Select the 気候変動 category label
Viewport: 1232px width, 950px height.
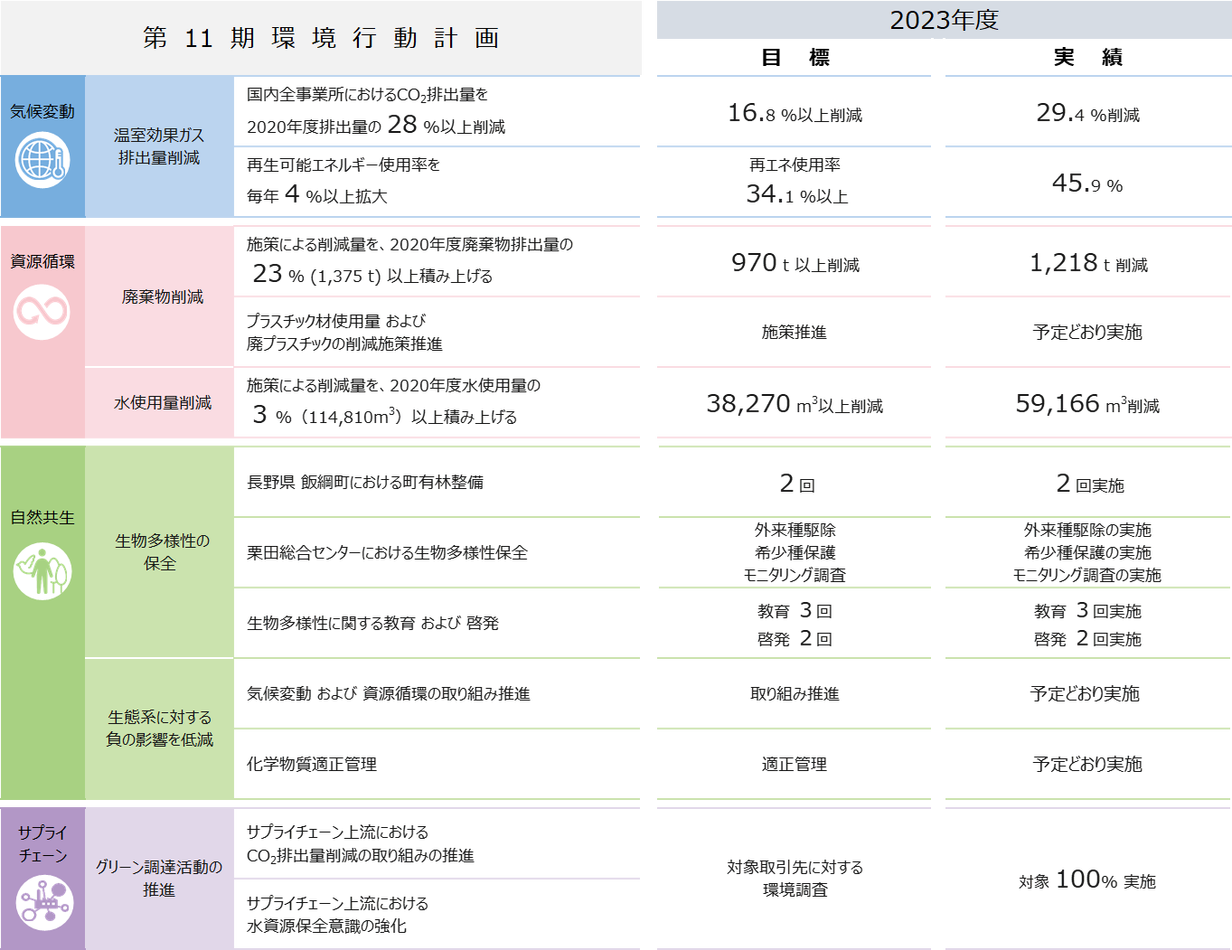(x=42, y=111)
